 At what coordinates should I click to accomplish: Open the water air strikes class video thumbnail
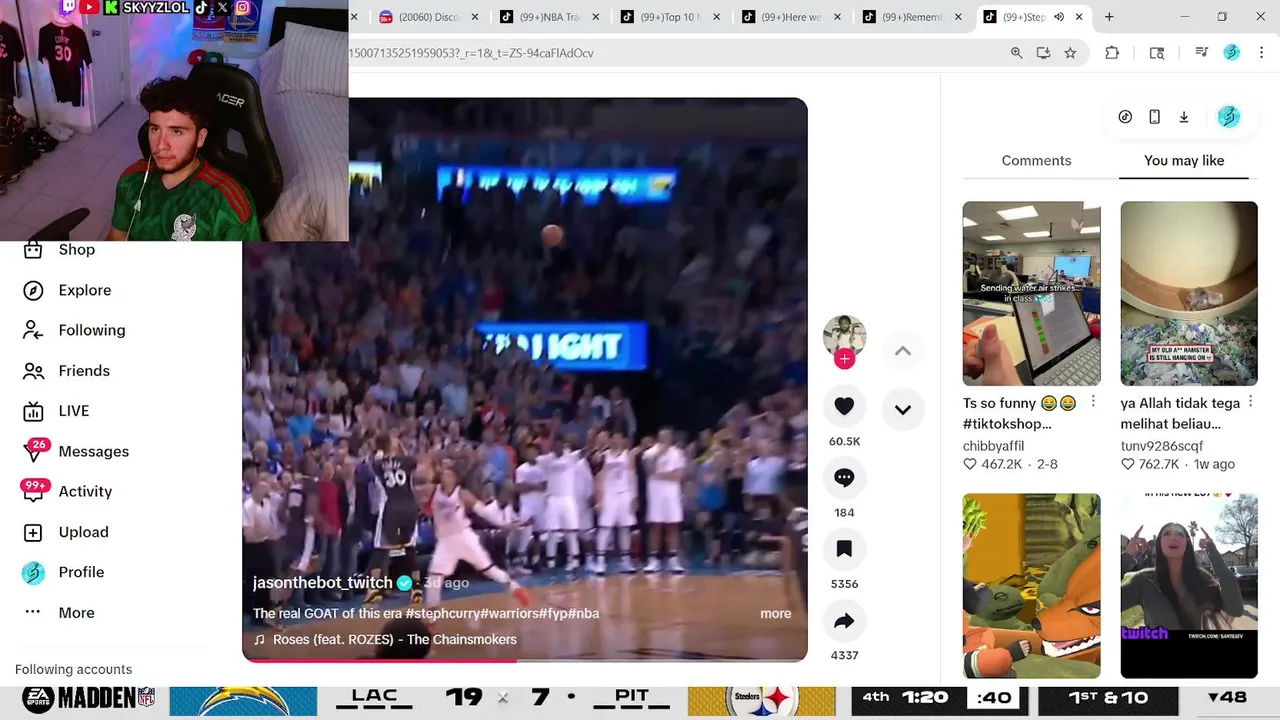point(1031,293)
